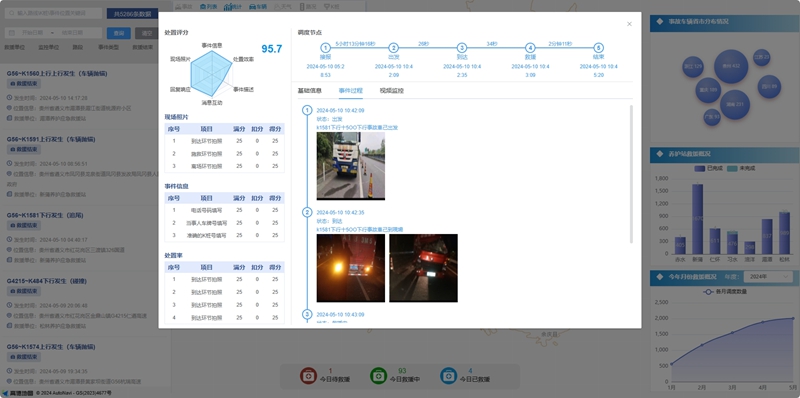Open the 救援结束 status filter dropdown
Viewport: 800px width, 398px height.
pyautogui.click(x=142, y=47)
